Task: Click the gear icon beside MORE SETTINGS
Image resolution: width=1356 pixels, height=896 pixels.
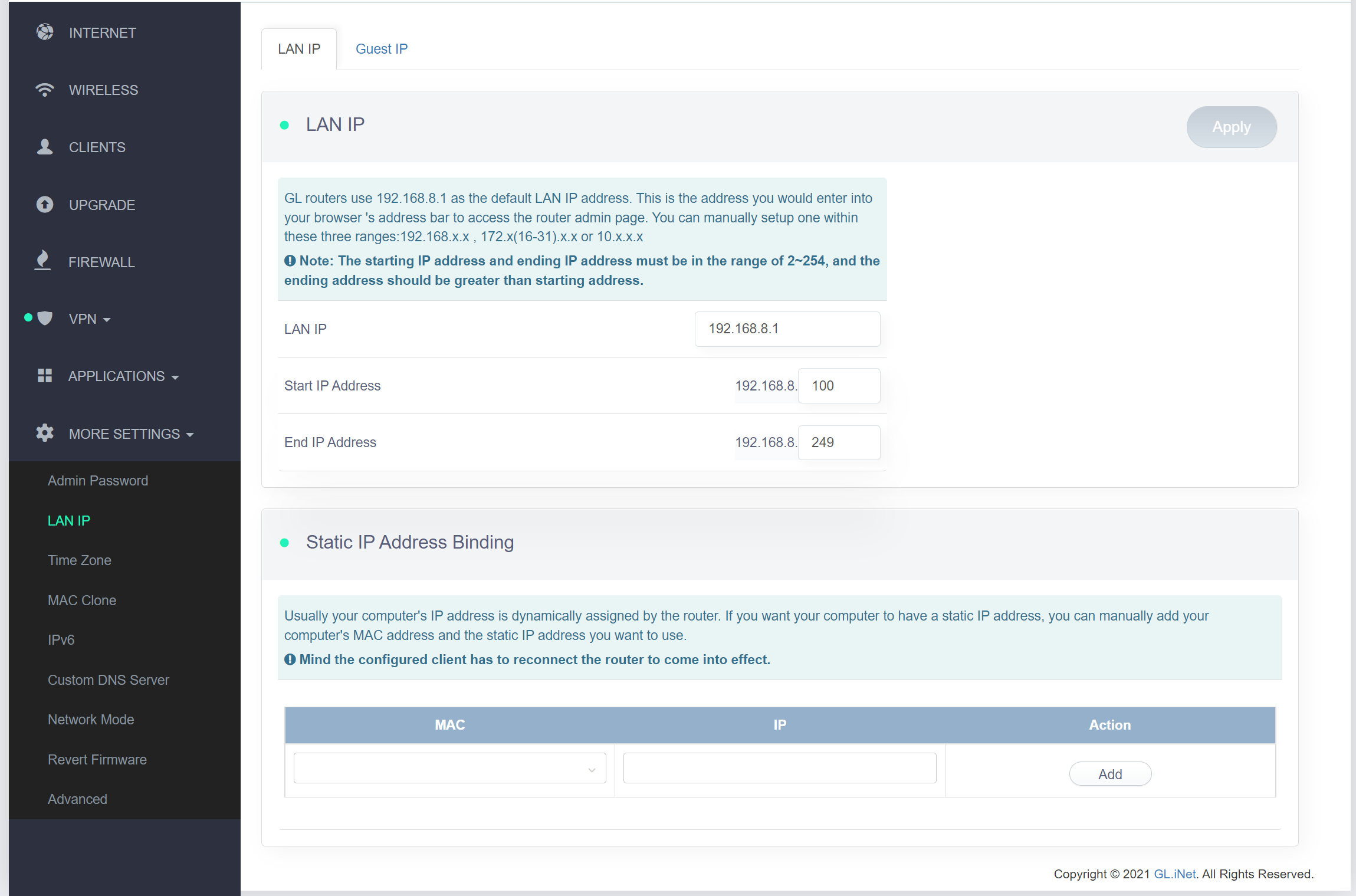Action: coord(45,433)
